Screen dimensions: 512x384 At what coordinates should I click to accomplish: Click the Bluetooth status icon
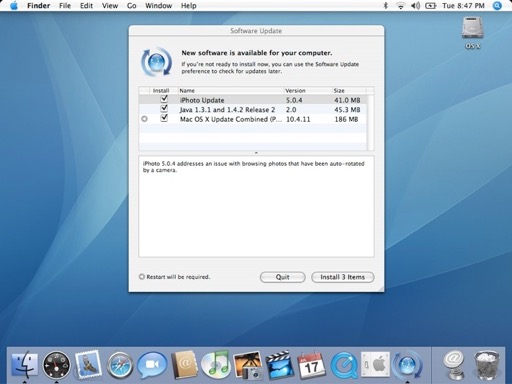(x=386, y=6)
